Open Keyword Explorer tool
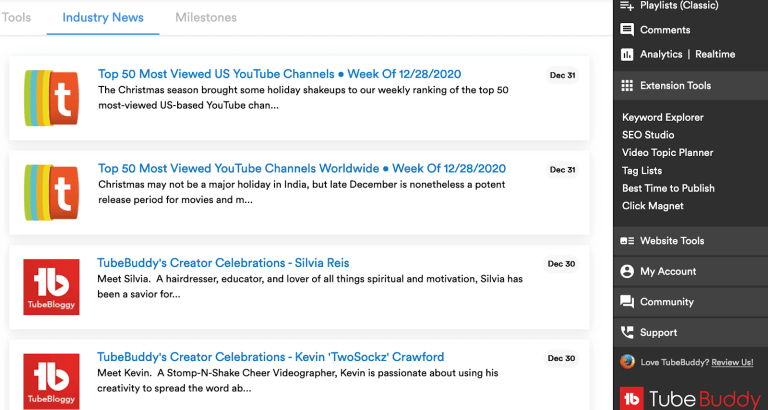This screenshot has width=768, height=410. (x=662, y=117)
